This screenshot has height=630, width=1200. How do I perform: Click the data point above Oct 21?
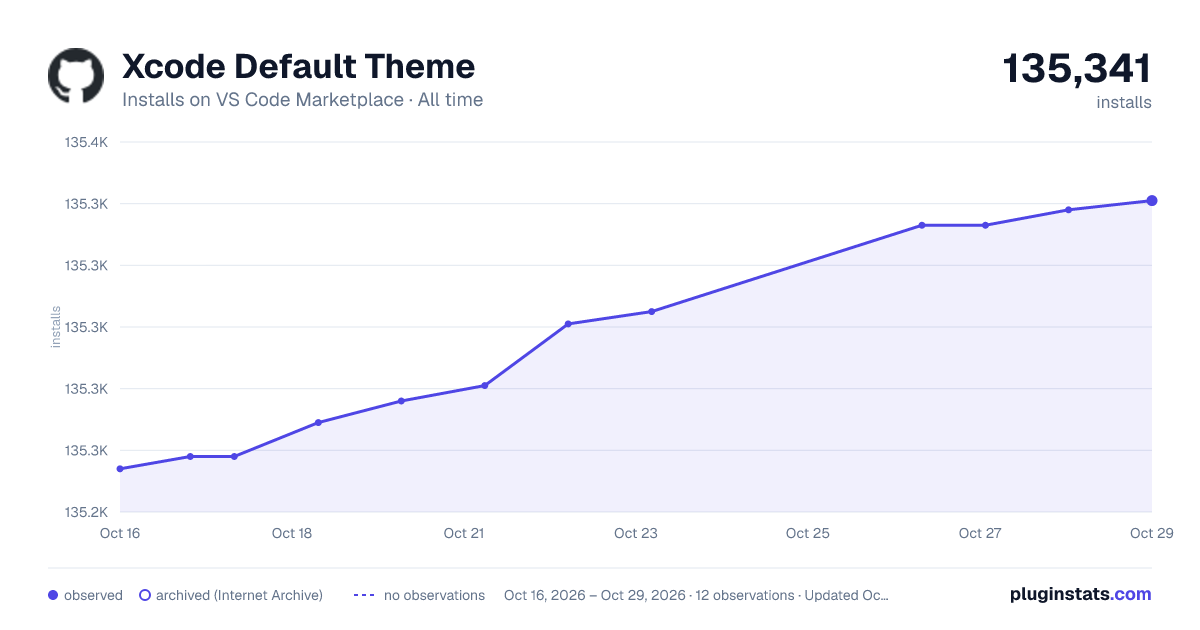click(x=485, y=385)
